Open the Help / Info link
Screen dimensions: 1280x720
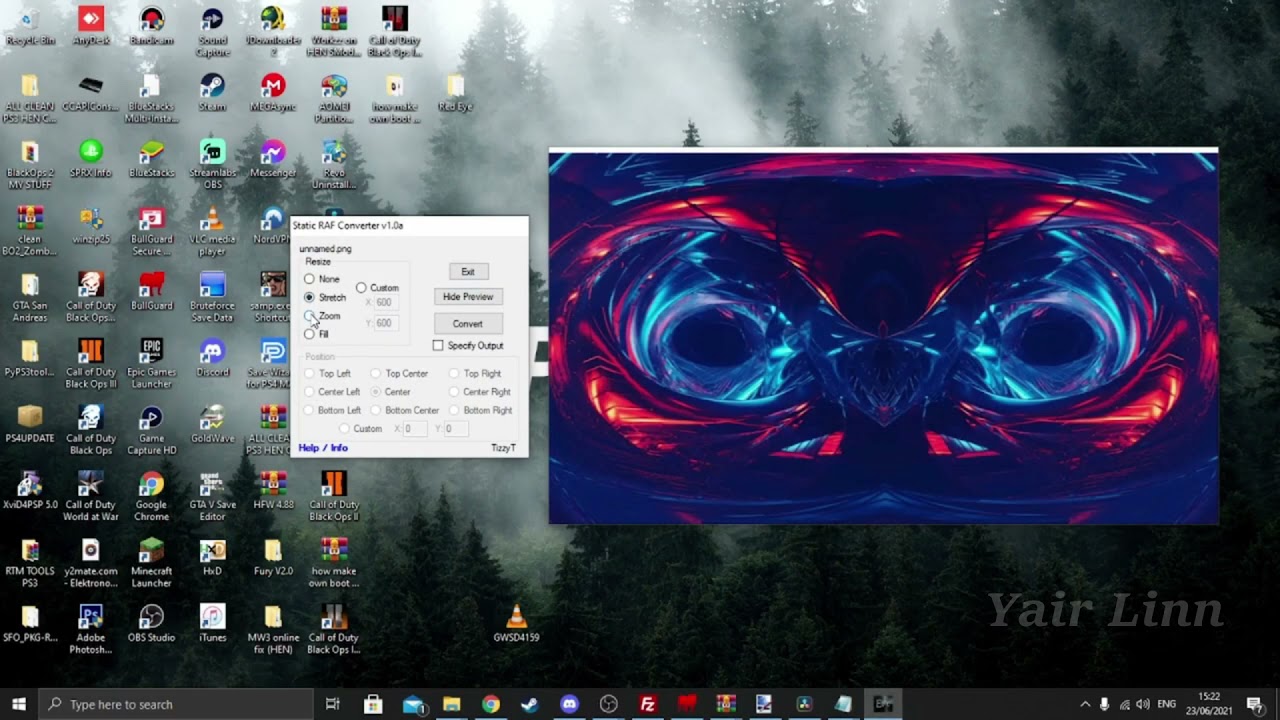coord(323,448)
